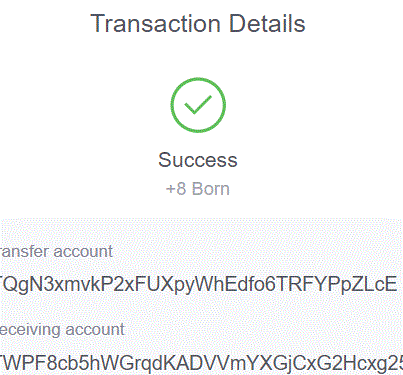Click the Transfer account label
The width and height of the screenshot is (403, 375).
56,252
